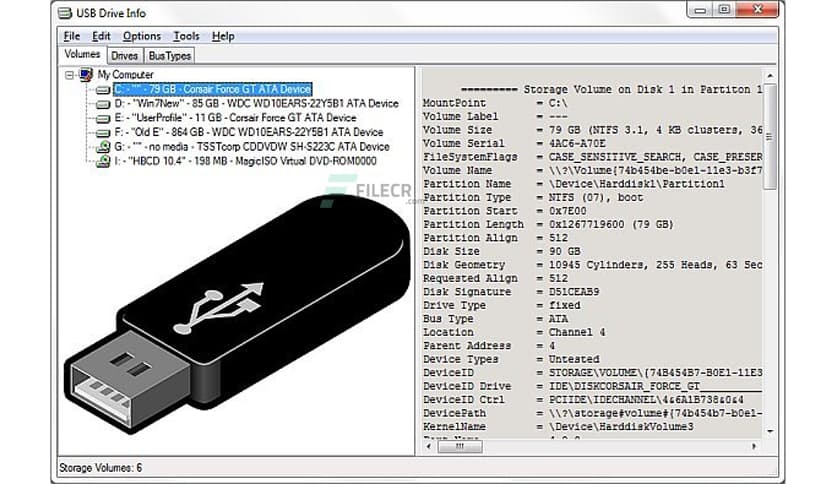
Task: Click the Partition Name Harddisk1 value
Action: point(637,184)
